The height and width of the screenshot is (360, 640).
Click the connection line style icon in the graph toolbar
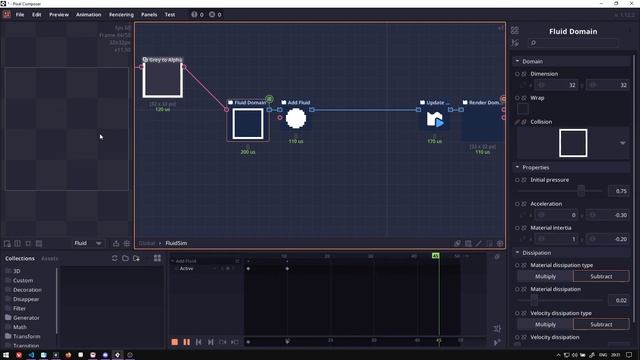coord(479,243)
